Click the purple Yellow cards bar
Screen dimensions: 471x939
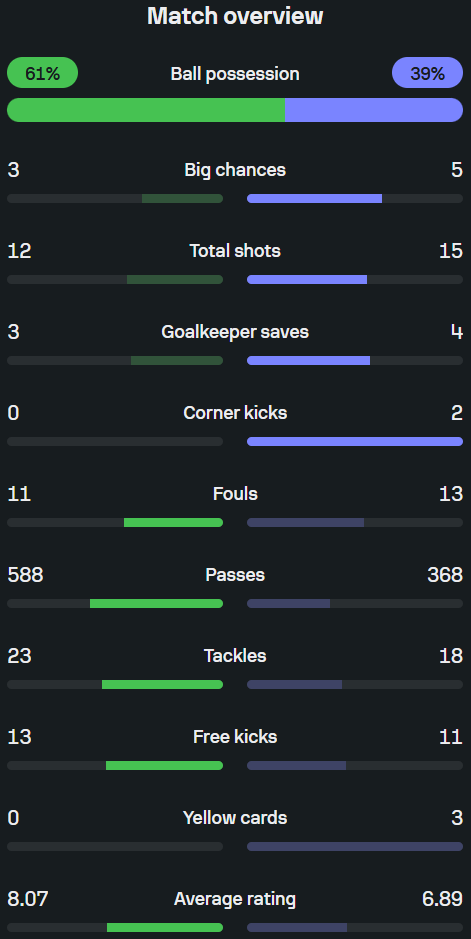pyautogui.click(x=355, y=846)
